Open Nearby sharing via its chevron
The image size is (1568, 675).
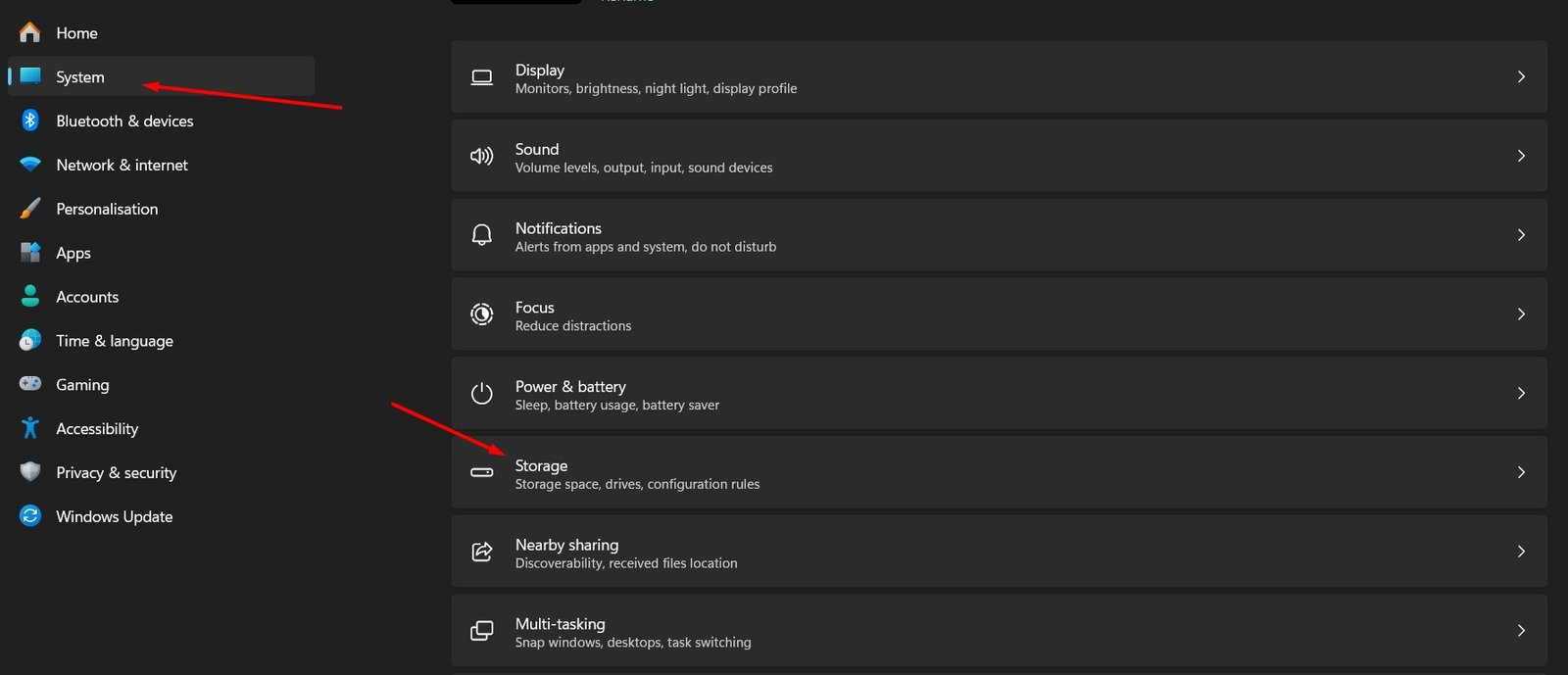[1521, 552]
